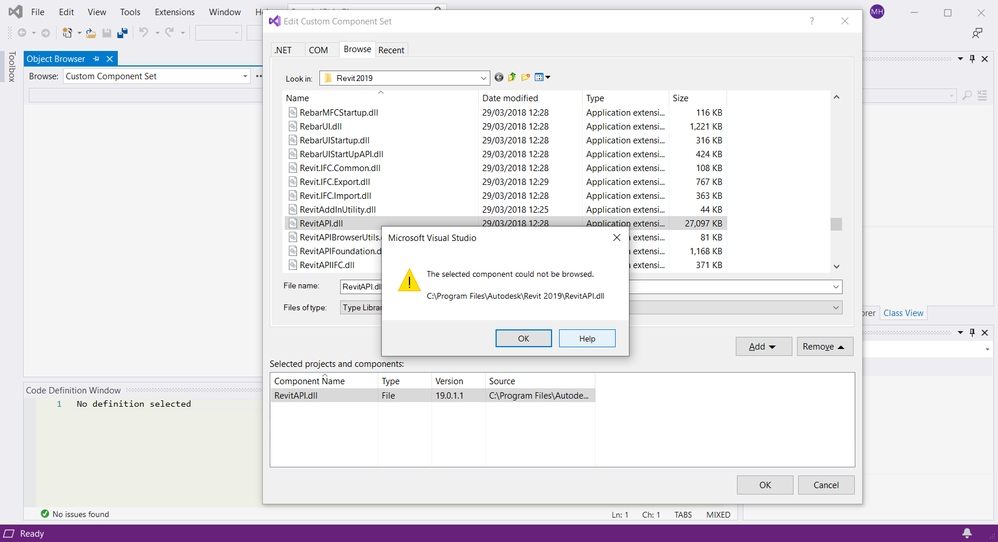Open the Tools menu
The height and width of the screenshot is (542, 998).
coord(130,12)
